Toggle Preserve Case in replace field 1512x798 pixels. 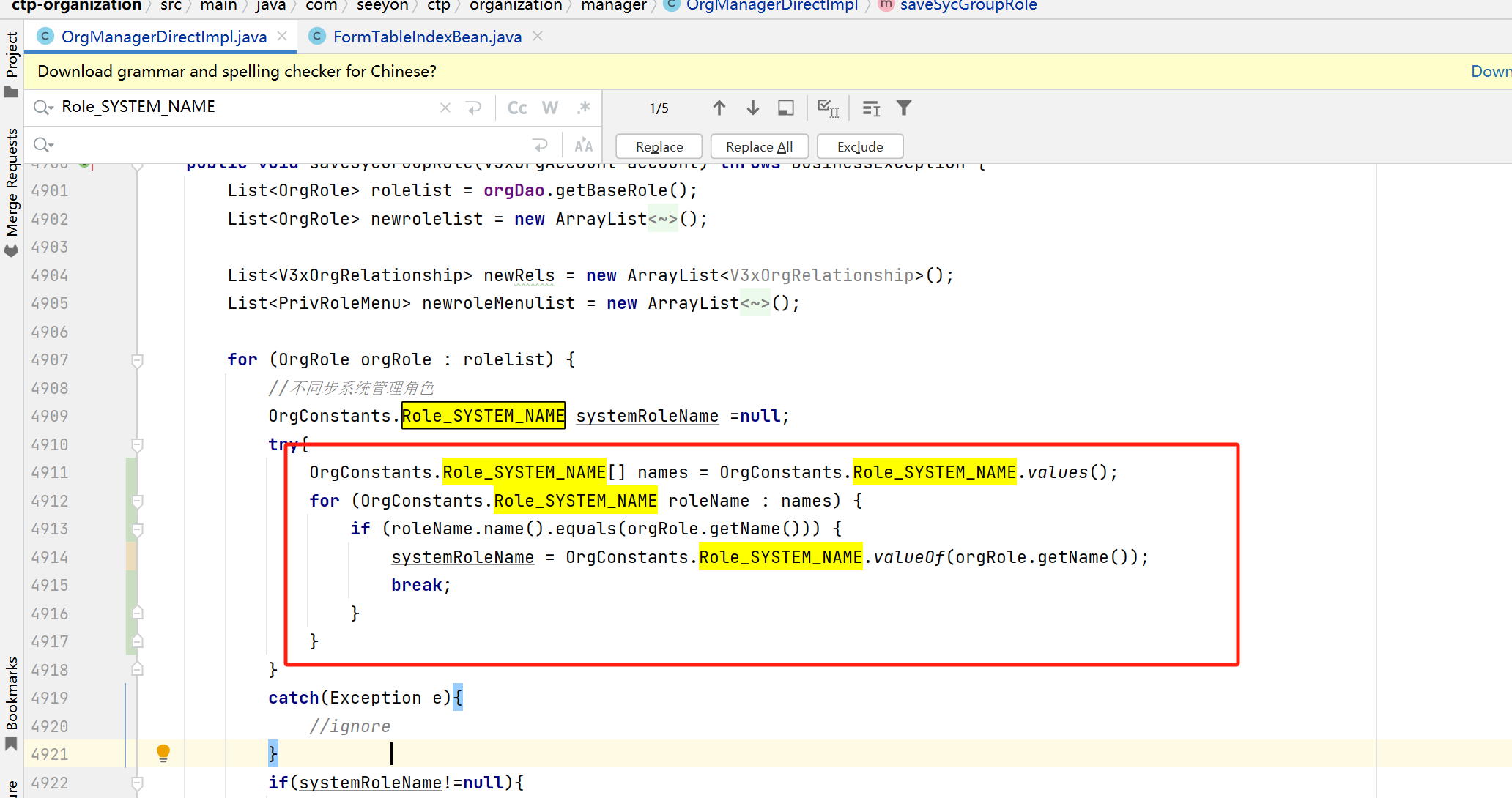[x=583, y=145]
